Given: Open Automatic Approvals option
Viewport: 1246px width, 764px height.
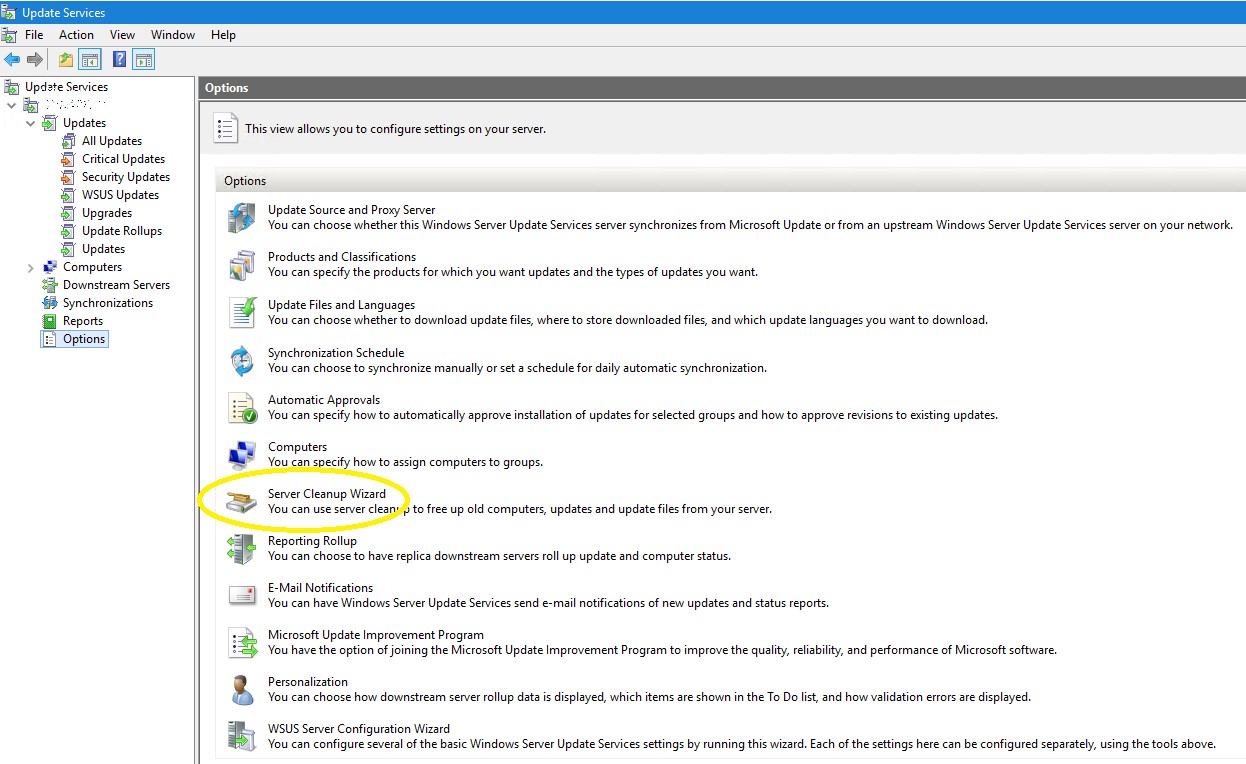Looking at the screenshot, I should click(324, 400).
